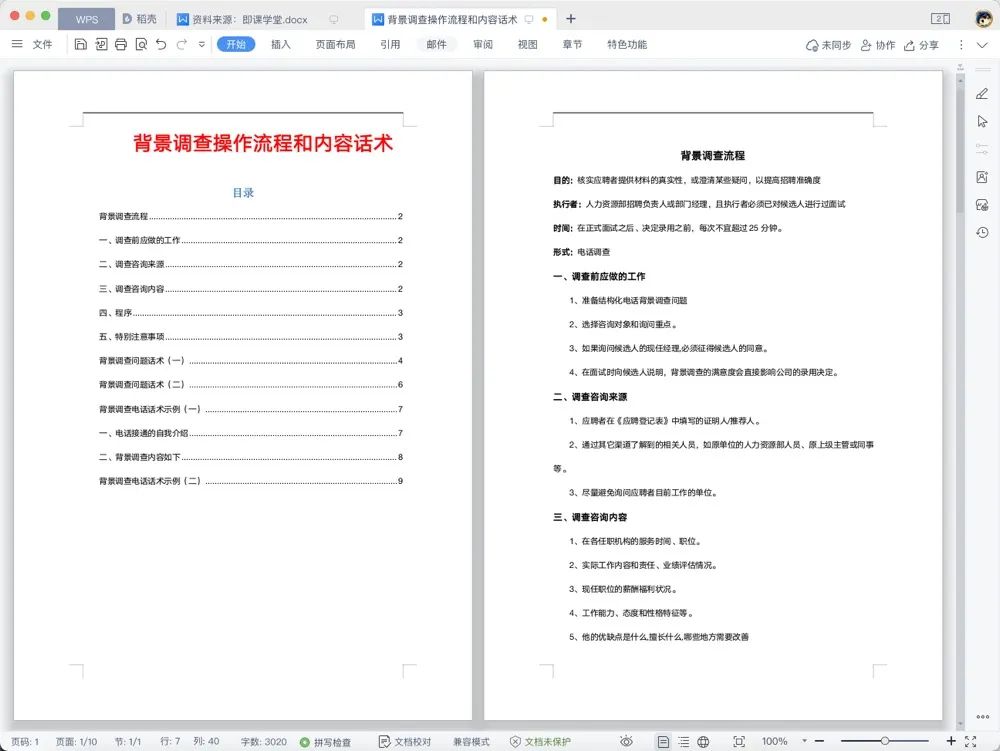Open the user avatar account menu
Screen dimensions: 1000x751
pyautogui.click(x=983, y=18)
